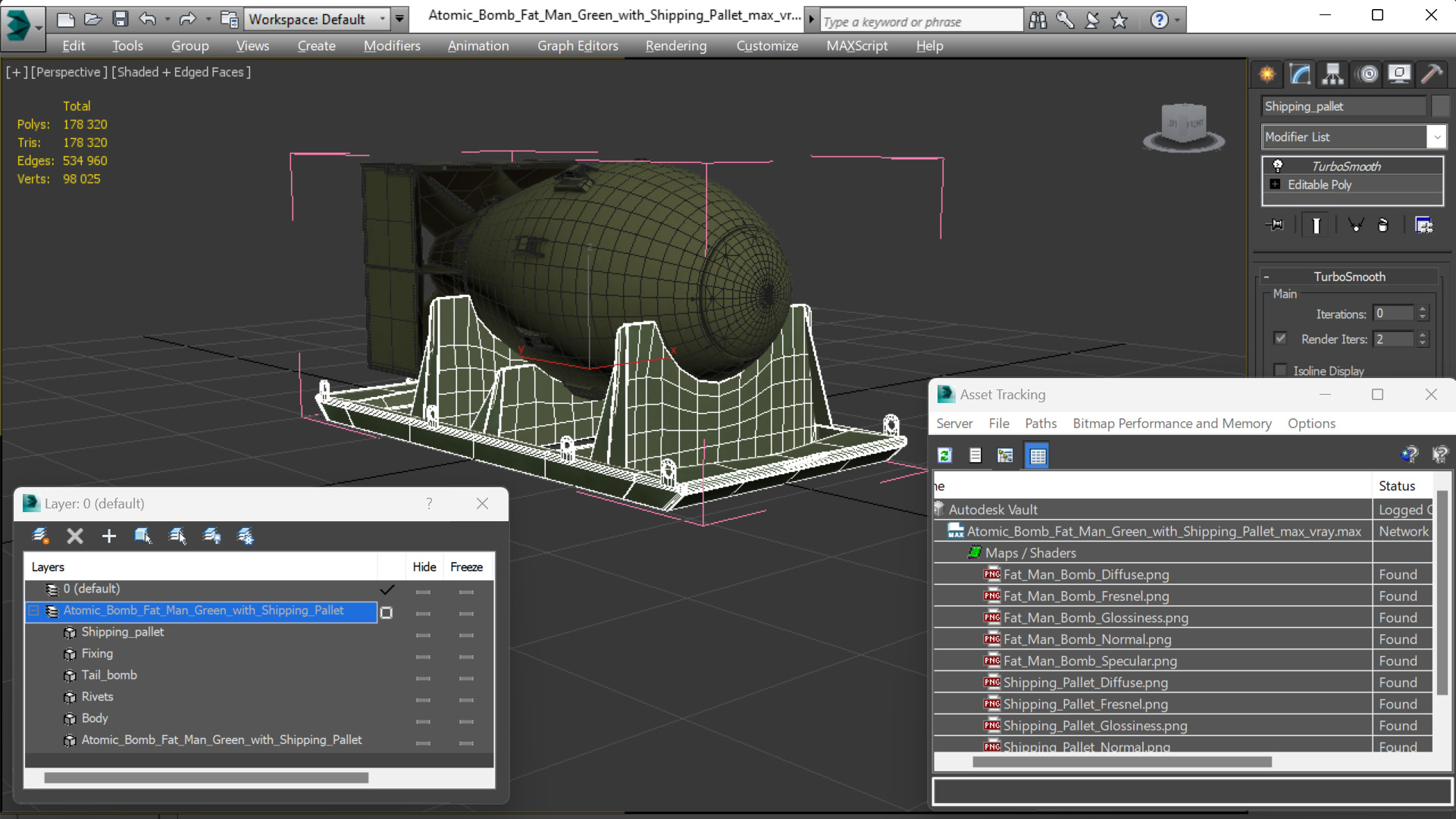Open the Graph Editors menu
Image resolution: width=1456 pixels, height=819 pixels.
click(578, 45)
